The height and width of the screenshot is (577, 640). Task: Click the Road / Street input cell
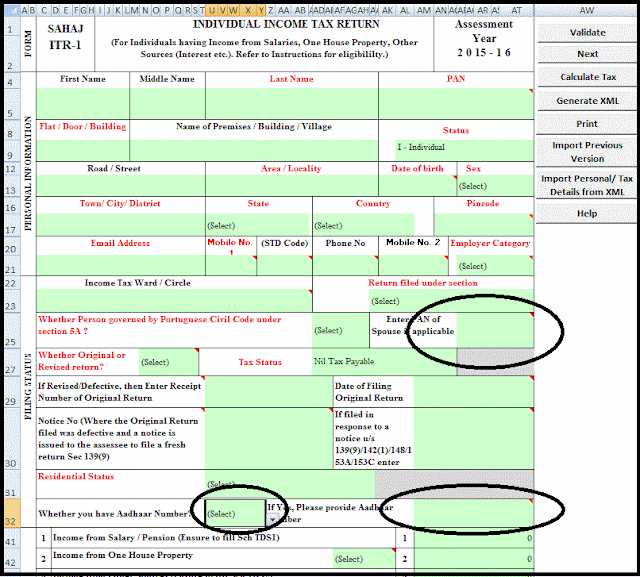click(x=121, y=186)
